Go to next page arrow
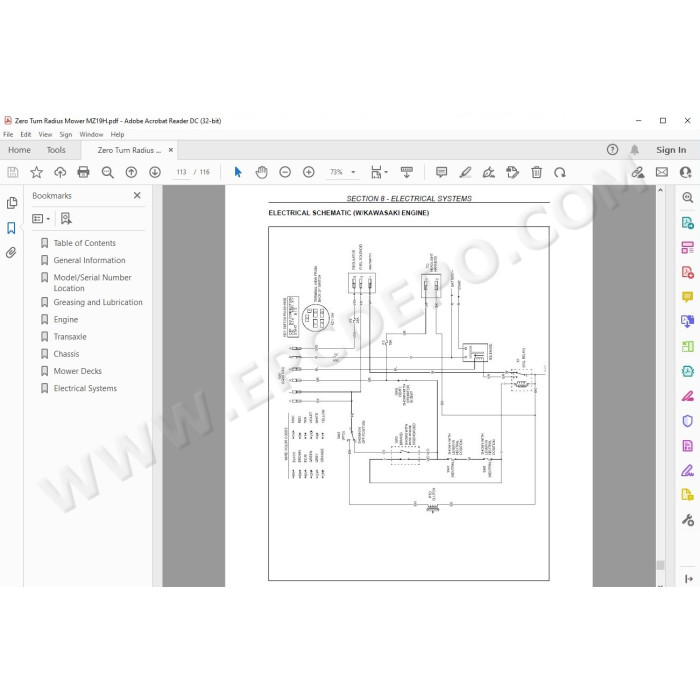700x700 pixels. (155, 172)
